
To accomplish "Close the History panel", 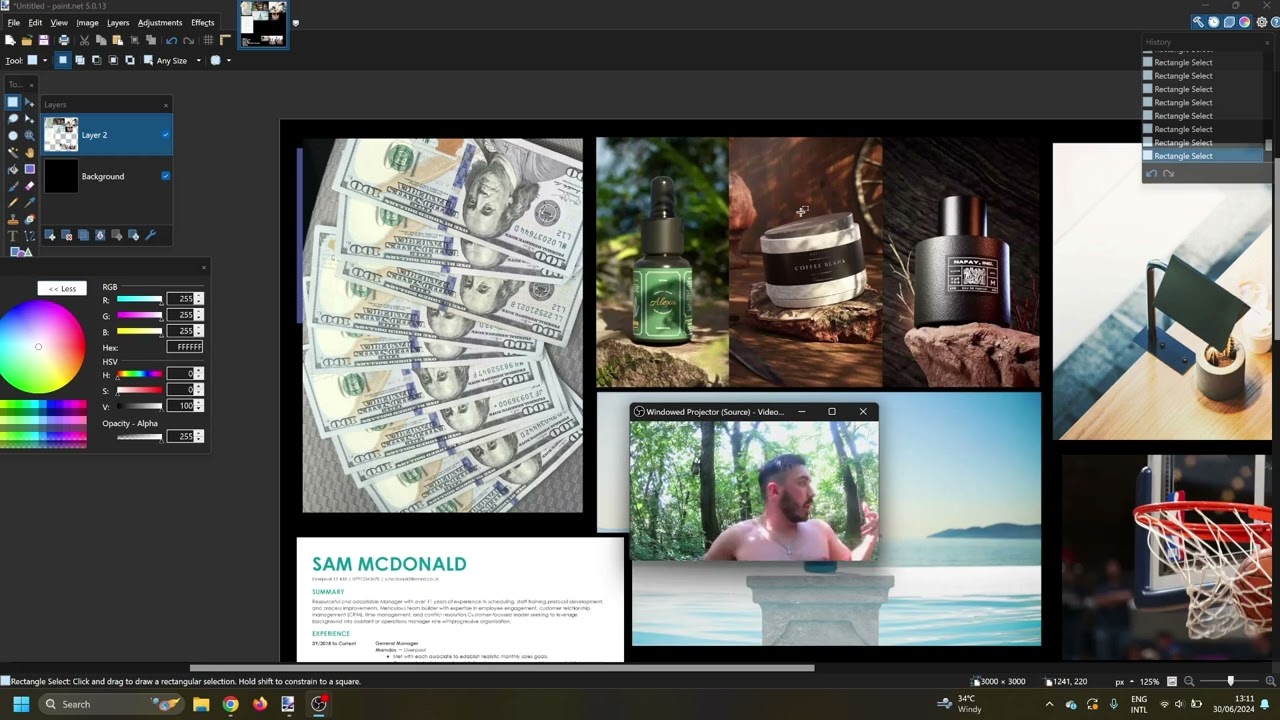I will 1267,42.
